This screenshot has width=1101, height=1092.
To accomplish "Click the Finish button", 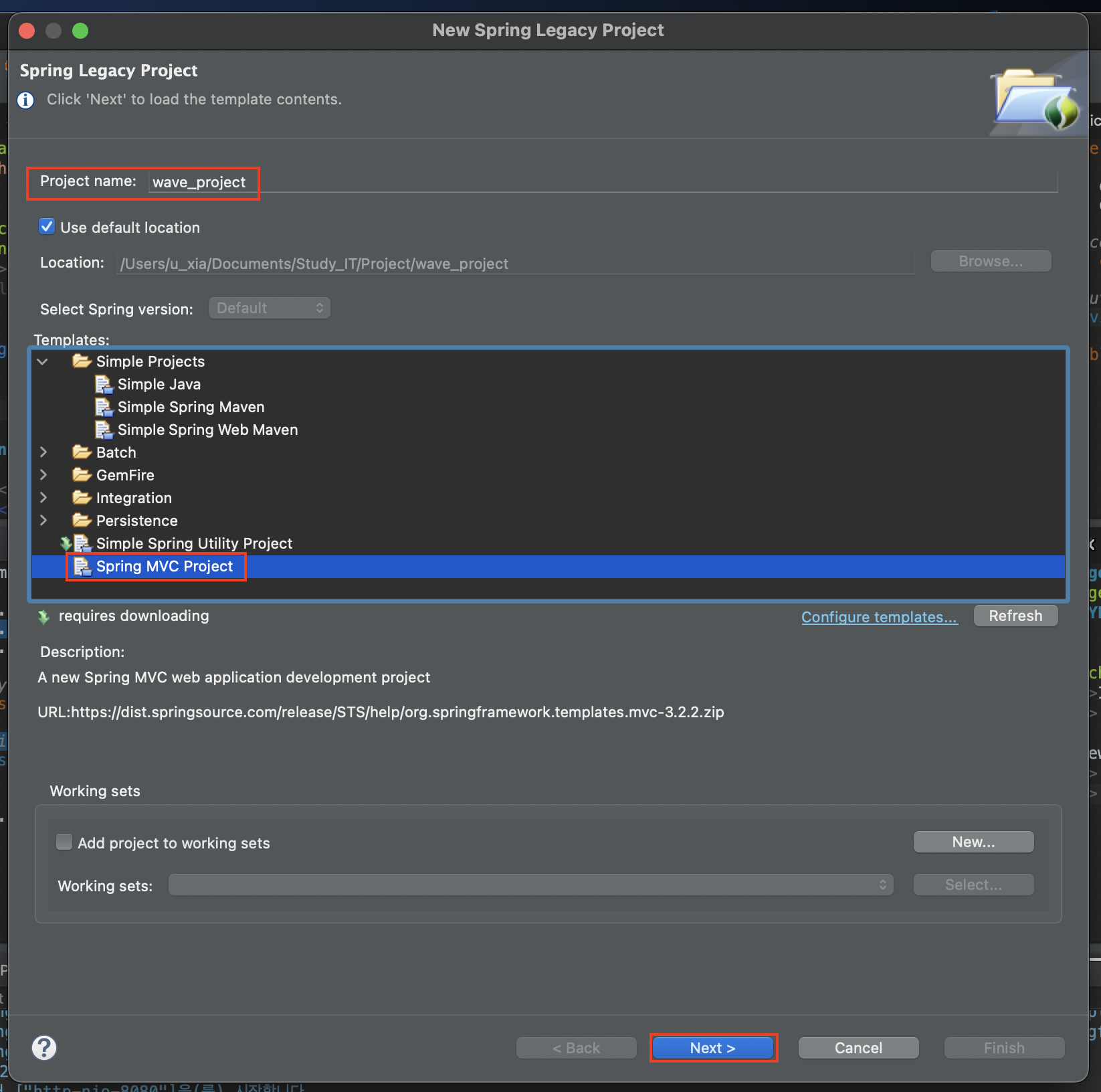I will [x=1005, y=1048].
